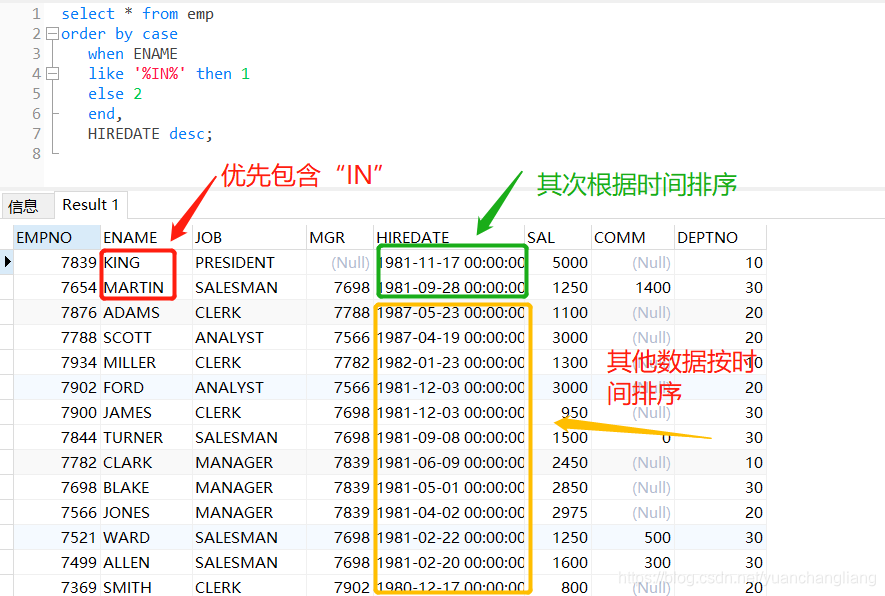
Task: Click the ALLEN name cell
Action: point(146,562)
